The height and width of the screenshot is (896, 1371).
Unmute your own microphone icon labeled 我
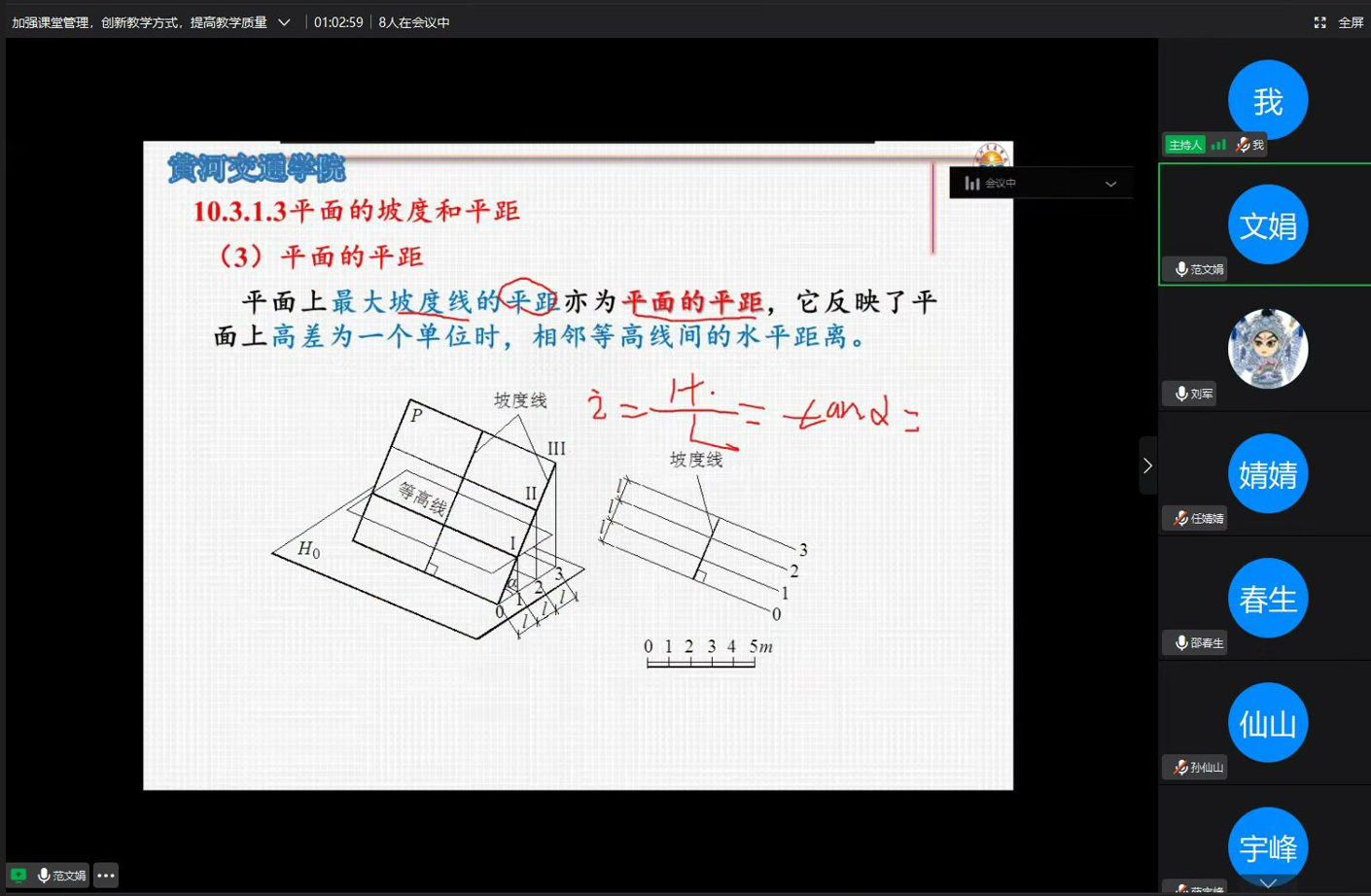[1242, 144]
